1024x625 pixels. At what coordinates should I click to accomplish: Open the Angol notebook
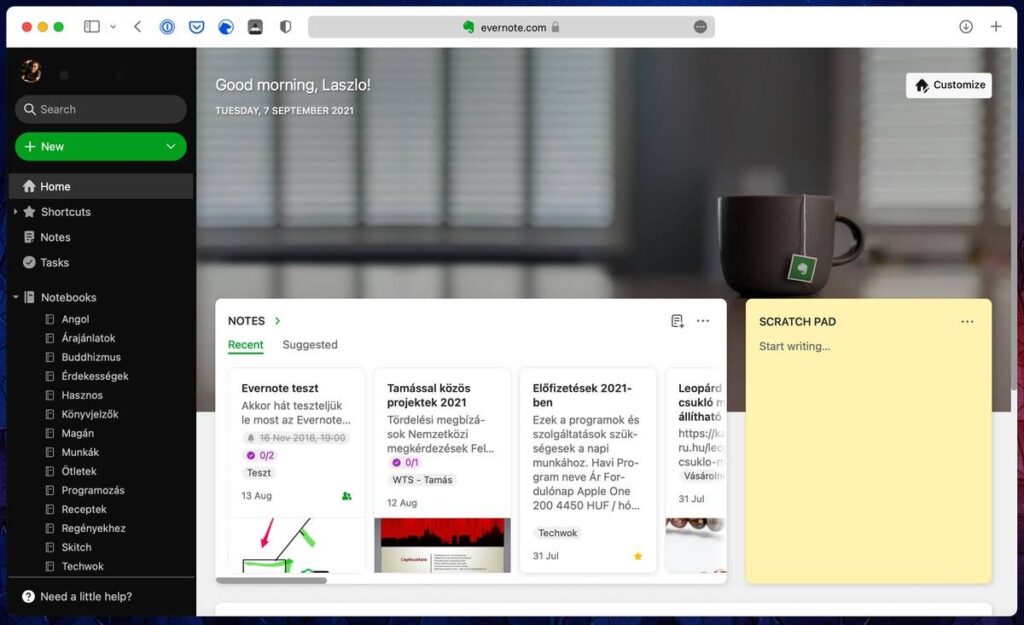pos(75,319)
